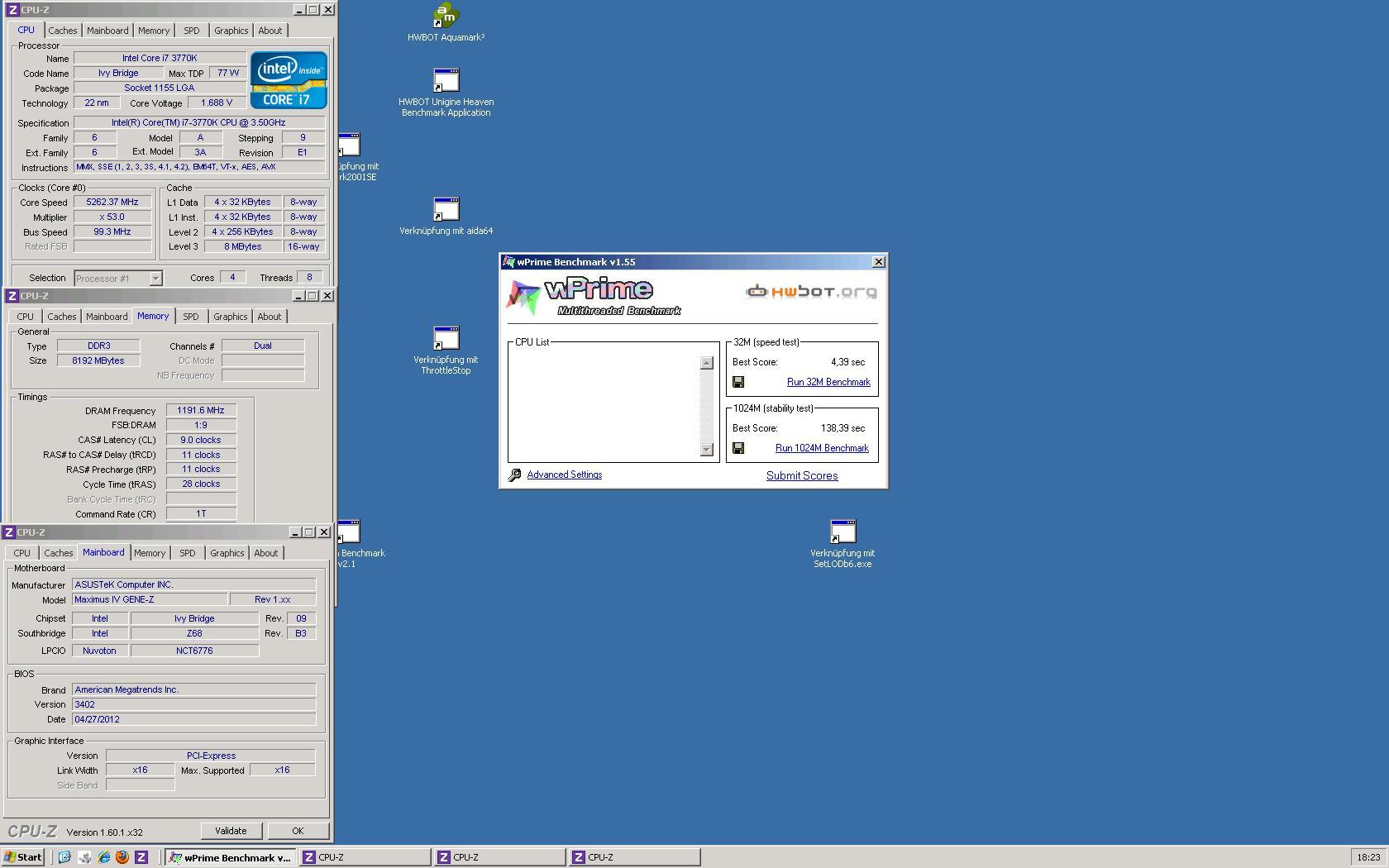Select CPU tab in middle CPU-Z window
The image size is (1389, 868).
pyautogui.click(x=25, y=317)
